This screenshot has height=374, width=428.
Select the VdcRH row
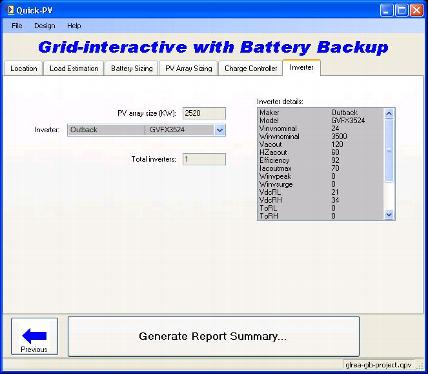[320, 200]
